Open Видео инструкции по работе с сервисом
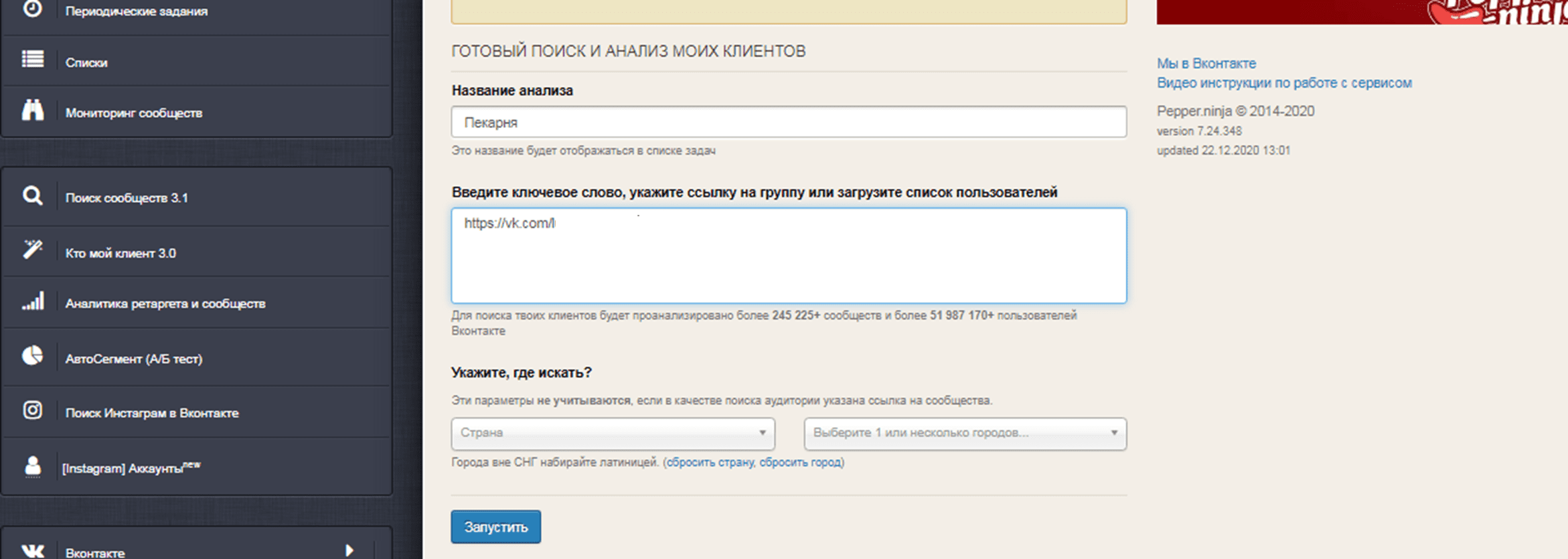 click(x=1284, y=82)
